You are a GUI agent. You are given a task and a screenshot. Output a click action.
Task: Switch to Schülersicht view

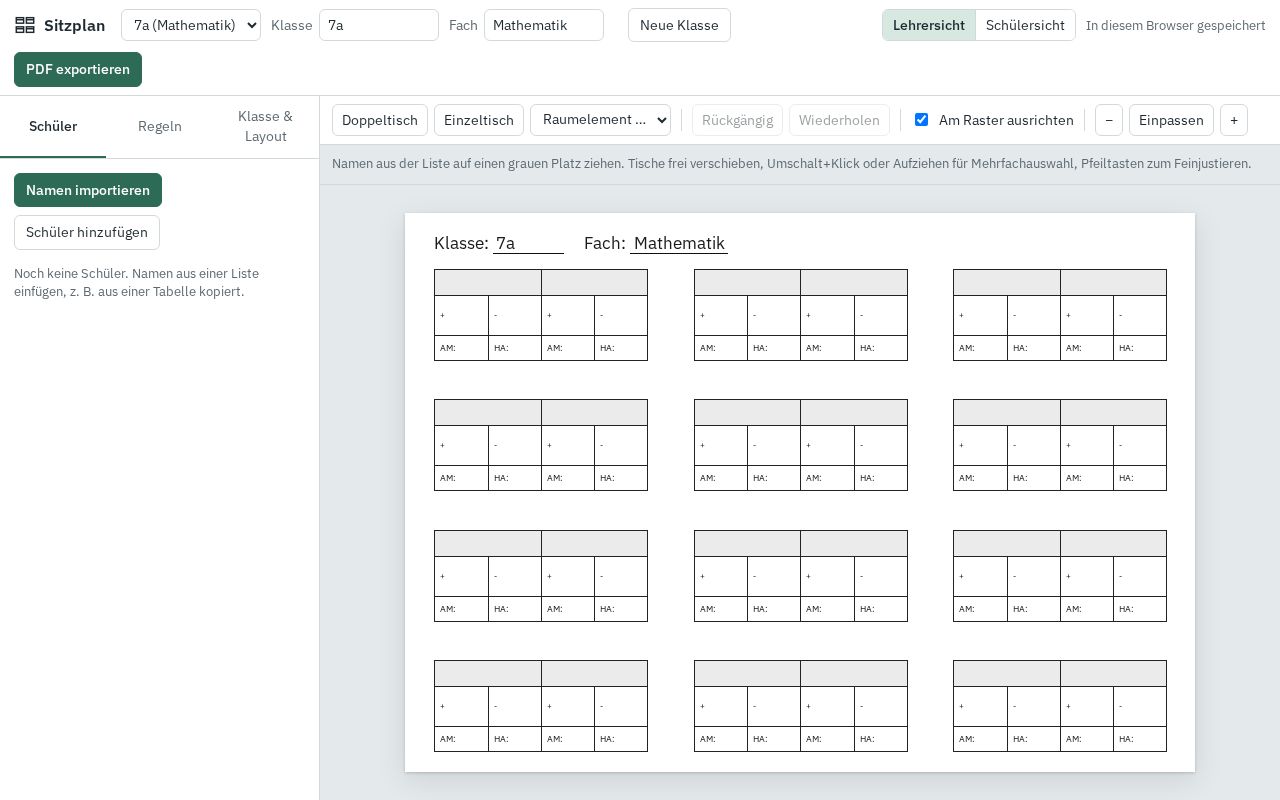[1025, 25]
